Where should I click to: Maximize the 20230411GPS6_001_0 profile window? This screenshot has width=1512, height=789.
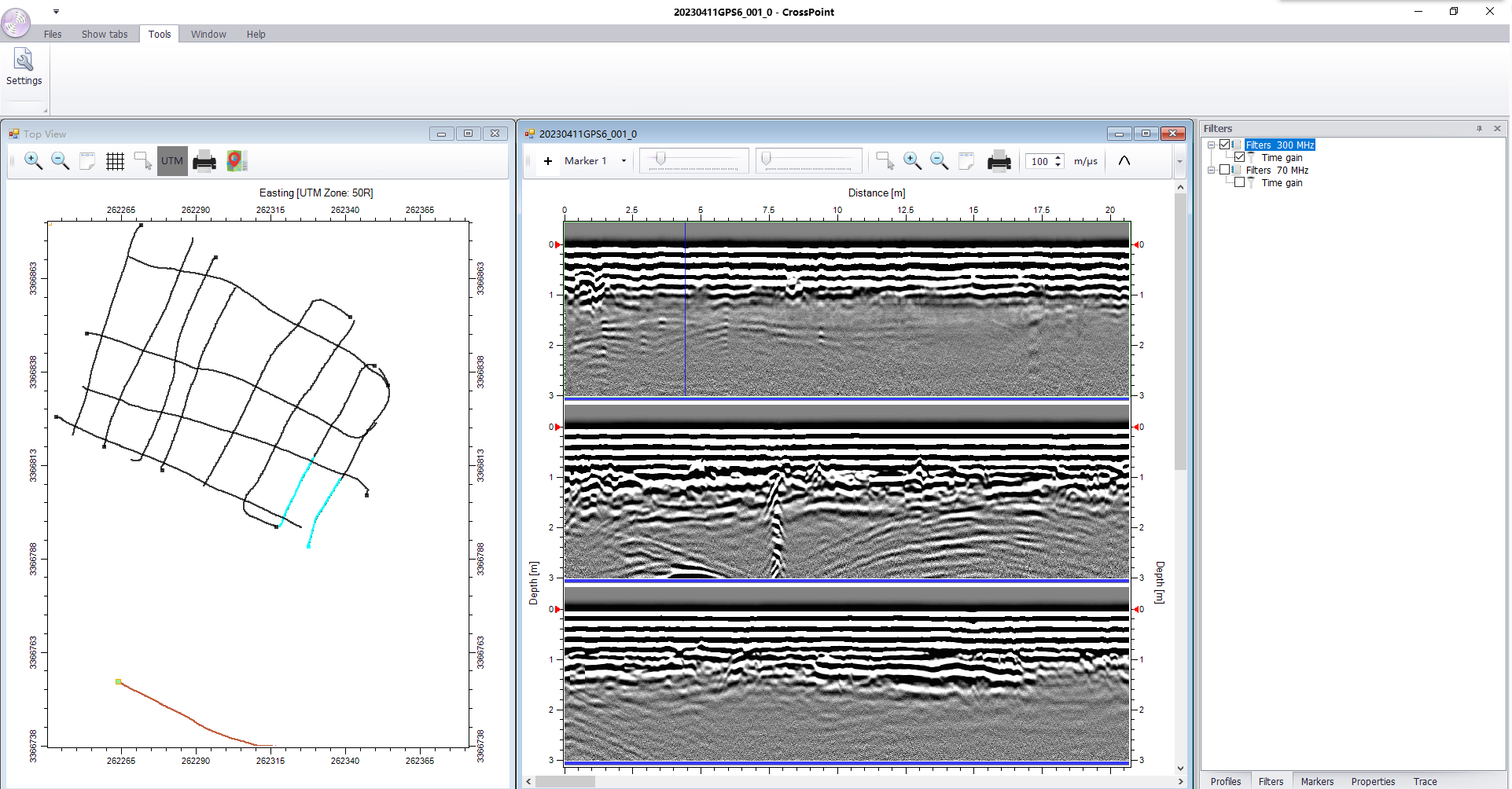1146,134
